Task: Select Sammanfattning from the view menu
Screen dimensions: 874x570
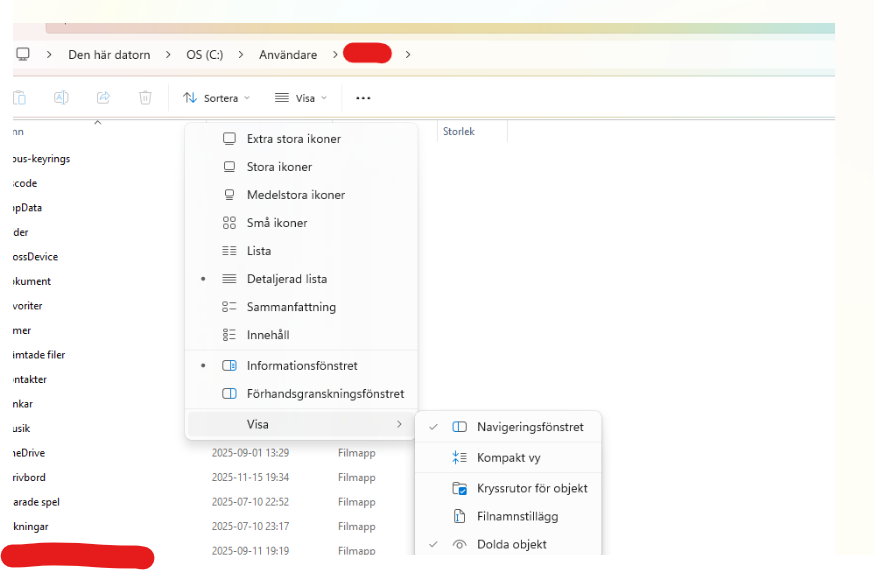Action: (x=291, y=307)
